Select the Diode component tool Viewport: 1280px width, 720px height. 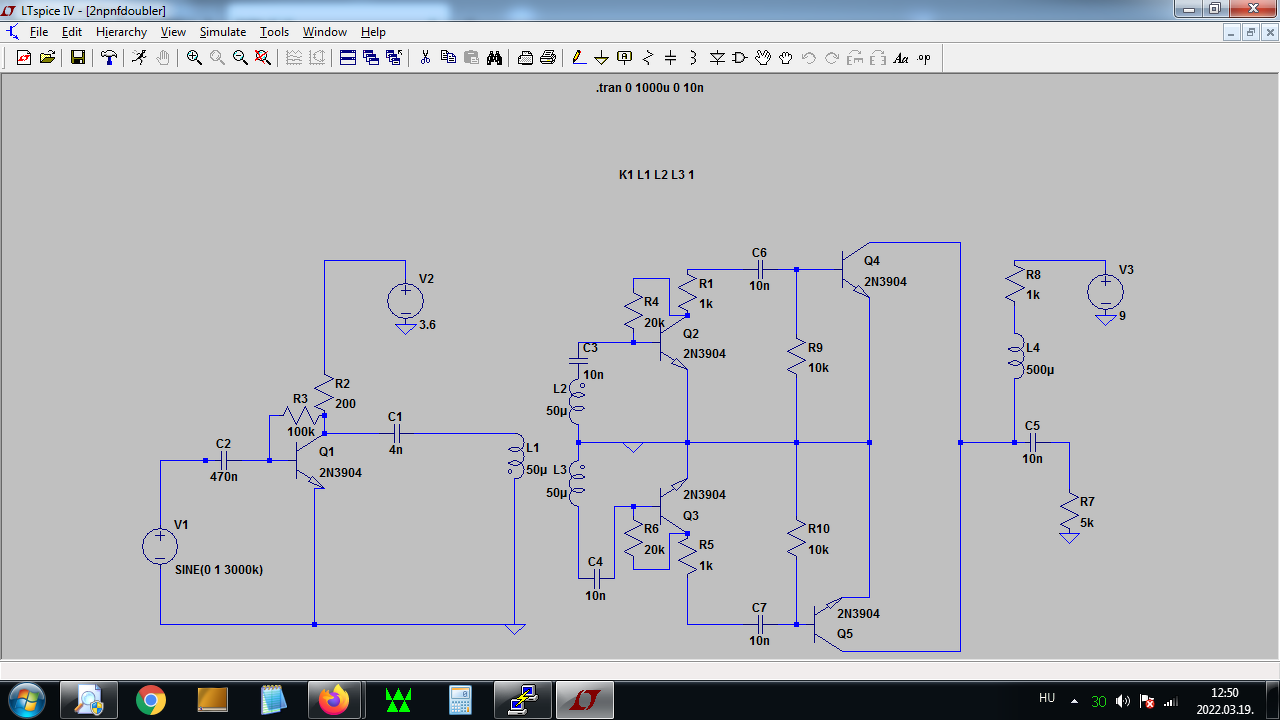(717, 58)
